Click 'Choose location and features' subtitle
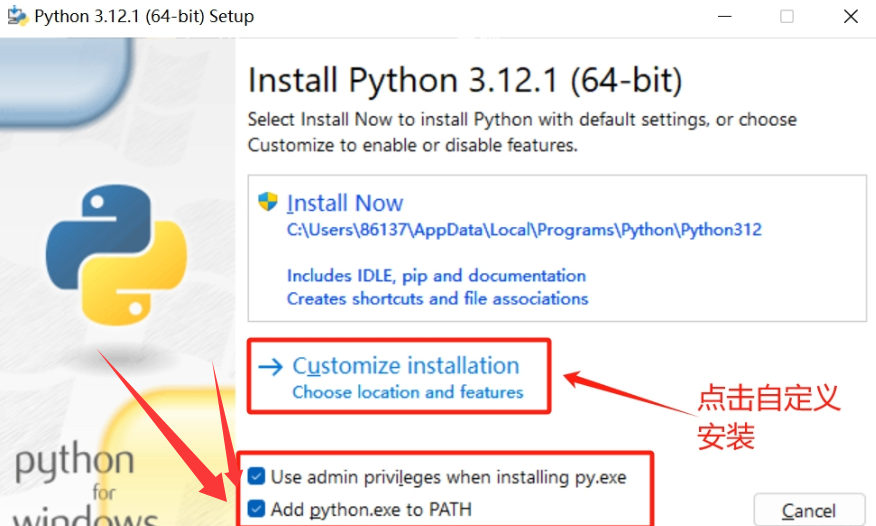876x526 pixels. (x=408, y=392)
